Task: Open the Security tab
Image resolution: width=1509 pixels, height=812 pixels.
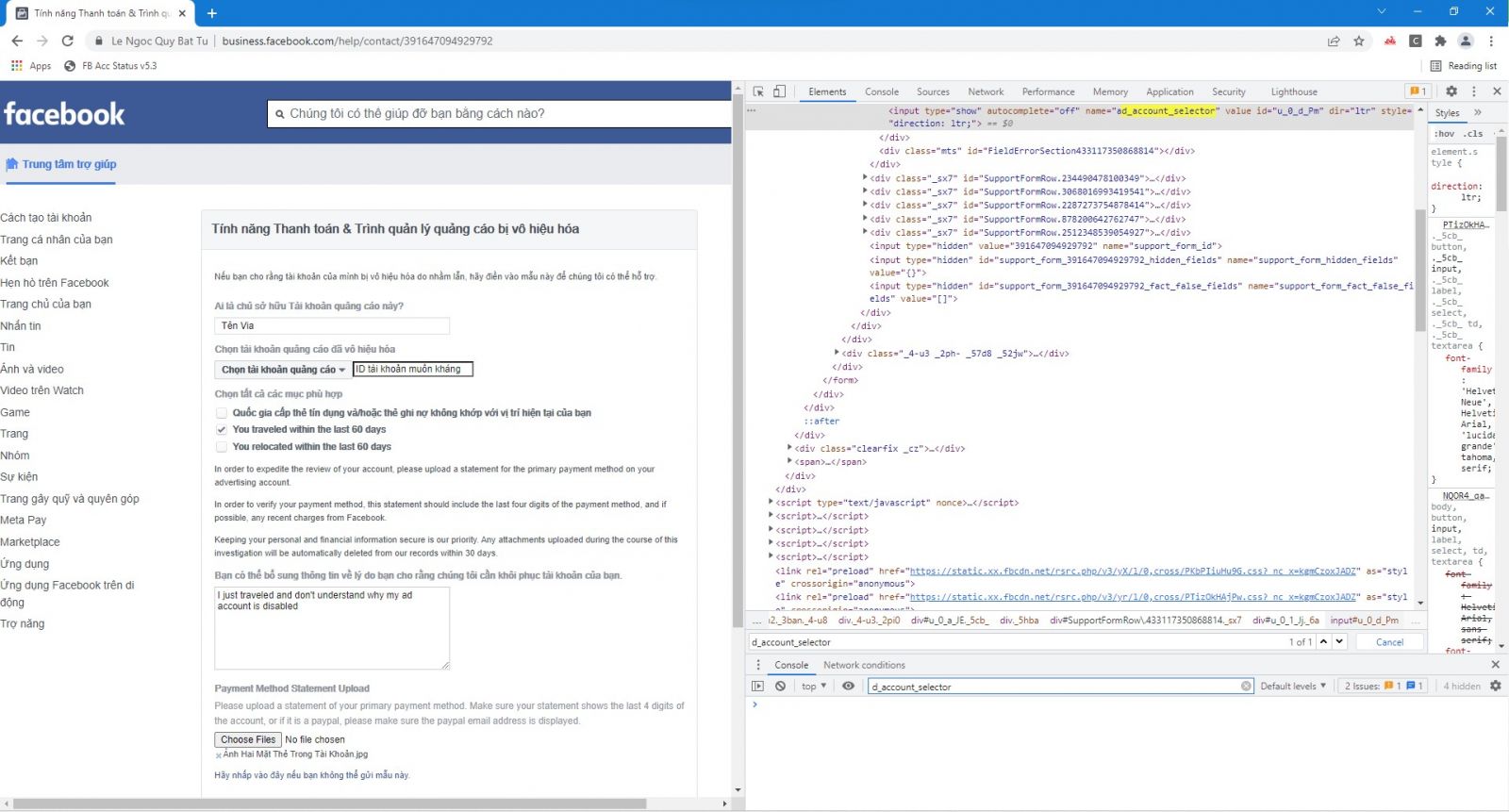Action: (1228, 91)
